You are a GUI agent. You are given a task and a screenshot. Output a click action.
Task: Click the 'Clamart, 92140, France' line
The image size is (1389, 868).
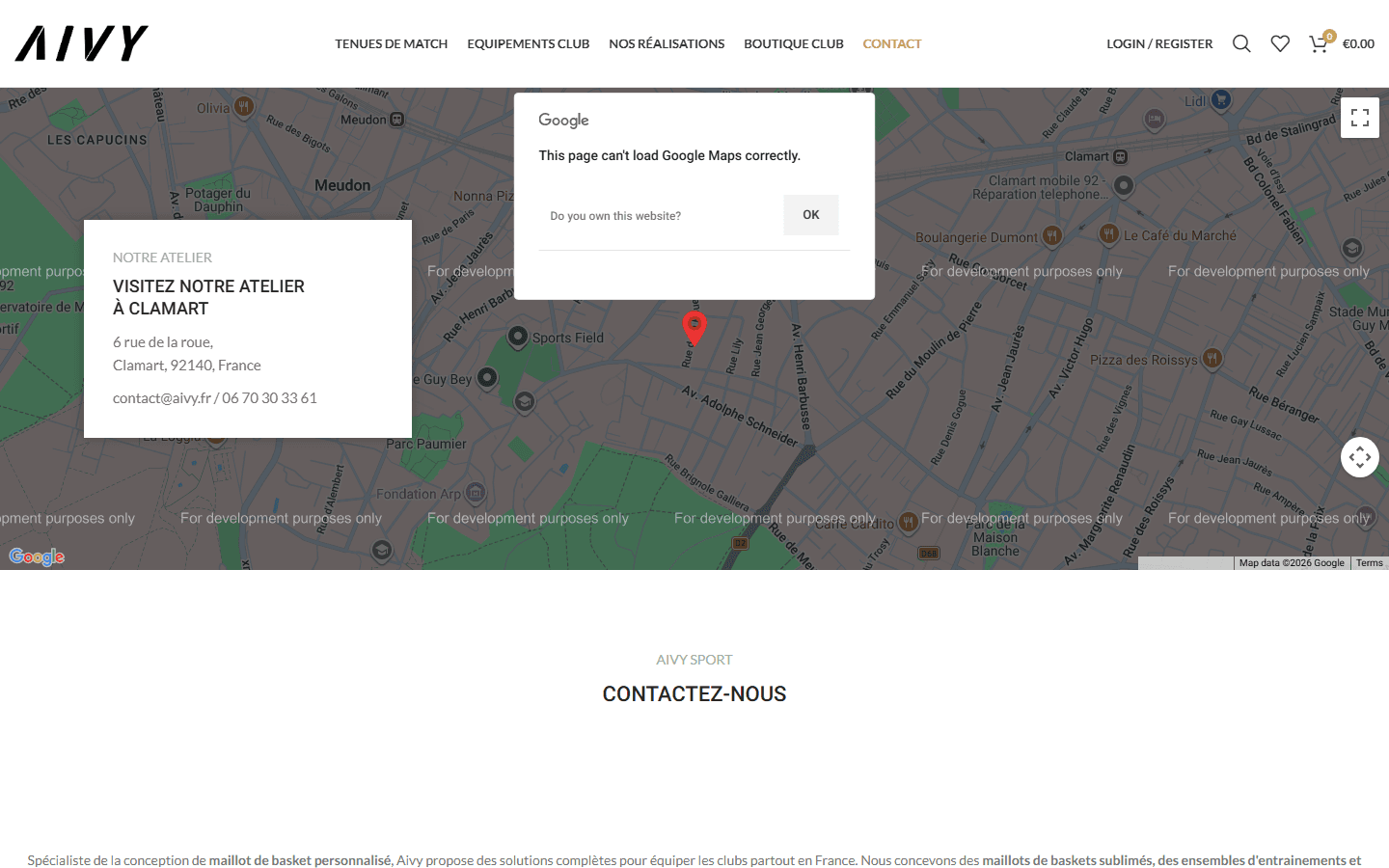(x=187, y=365)
